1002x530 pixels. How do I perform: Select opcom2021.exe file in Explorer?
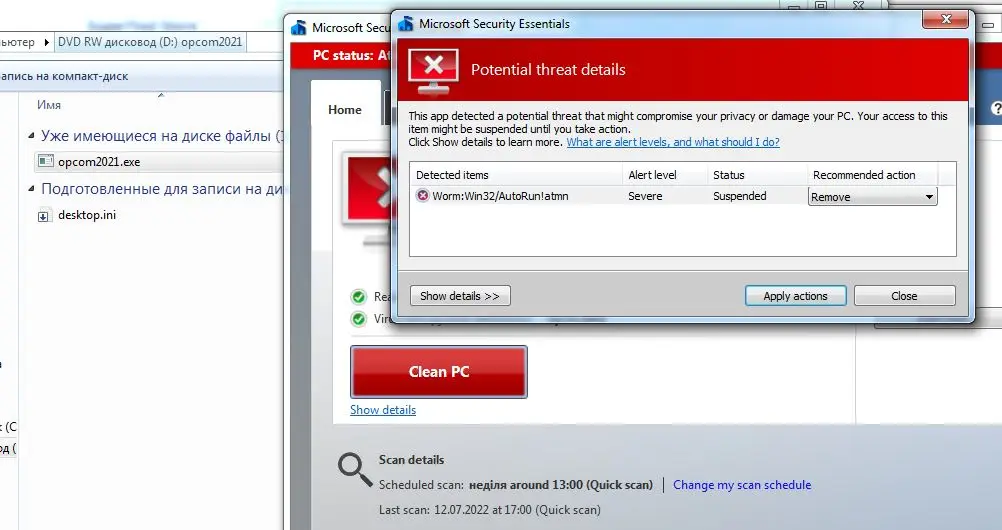point(99,162)
